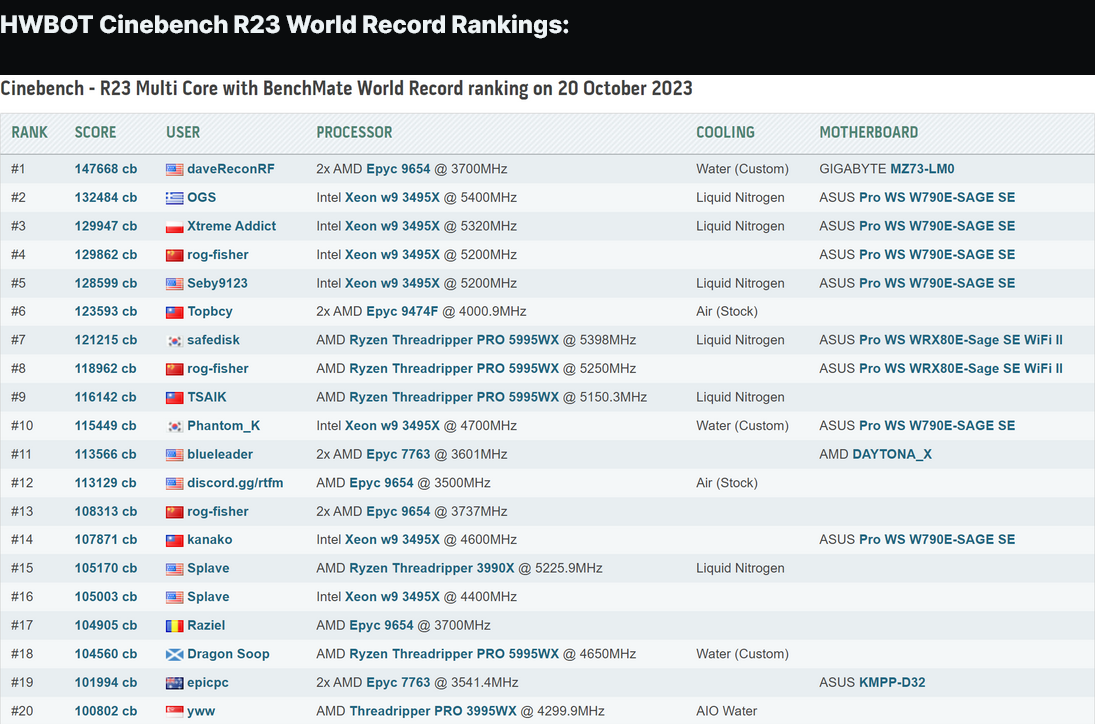This screenshot has width=1095, height=724.
Task: Click the COOLING column header
Action: pyautogui.click(x=725, y=133)
